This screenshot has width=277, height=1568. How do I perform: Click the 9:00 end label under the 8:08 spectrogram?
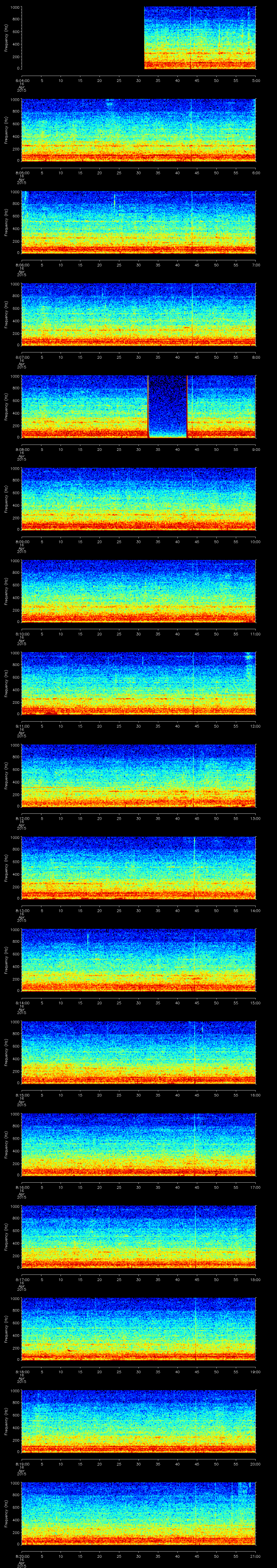[x=256, y=449]
